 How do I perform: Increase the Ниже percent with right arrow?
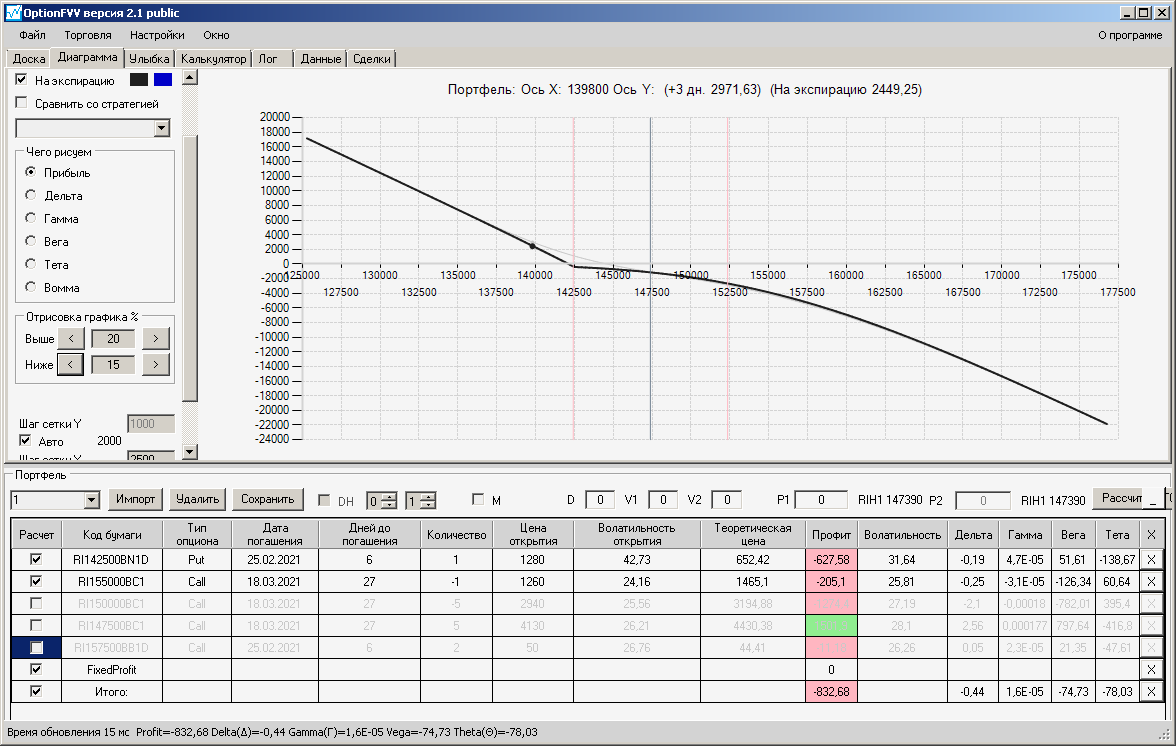click(156, 364)
